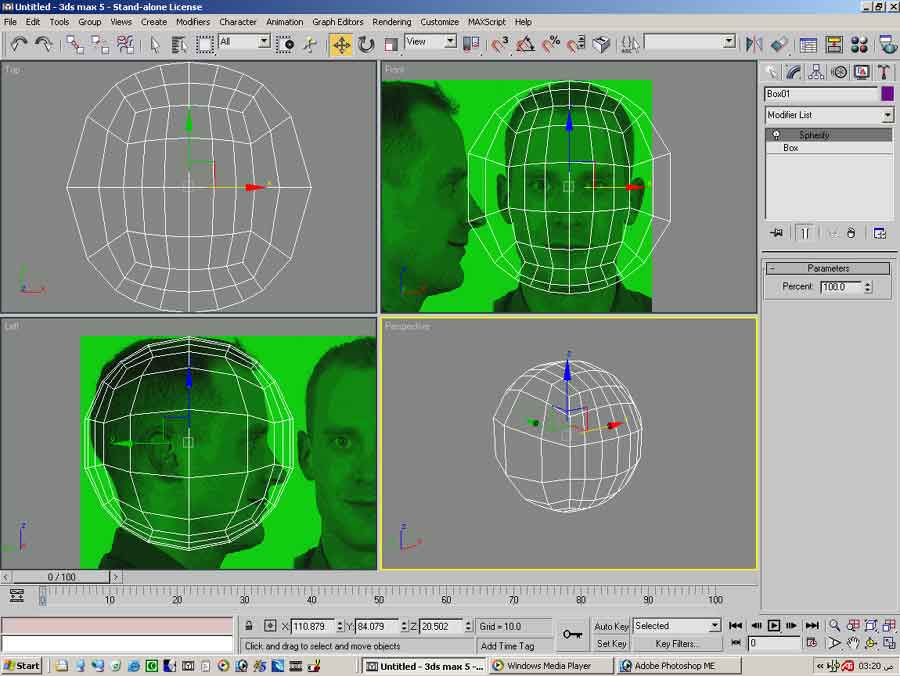Switch to the Utilities hammer tab
The image size is (900, 676).
pos(884,72)
